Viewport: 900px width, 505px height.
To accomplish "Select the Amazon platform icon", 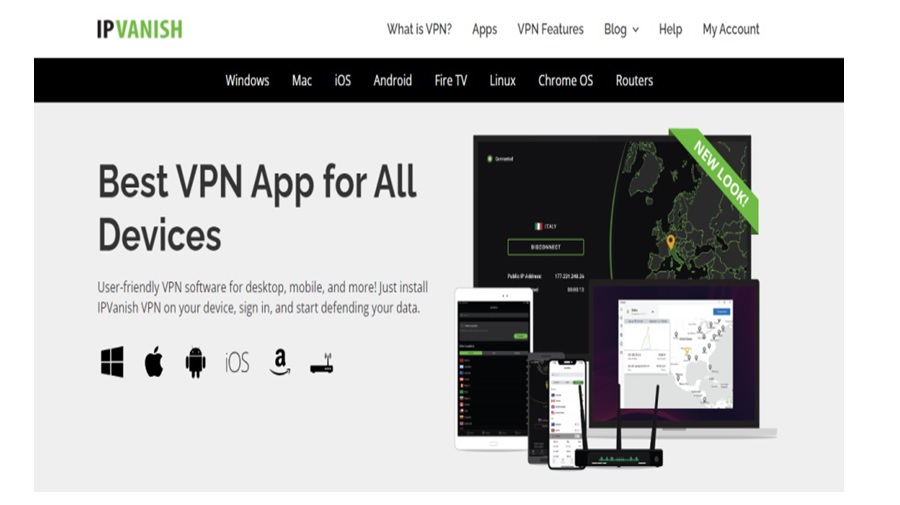I will click(x=280, y=362).
